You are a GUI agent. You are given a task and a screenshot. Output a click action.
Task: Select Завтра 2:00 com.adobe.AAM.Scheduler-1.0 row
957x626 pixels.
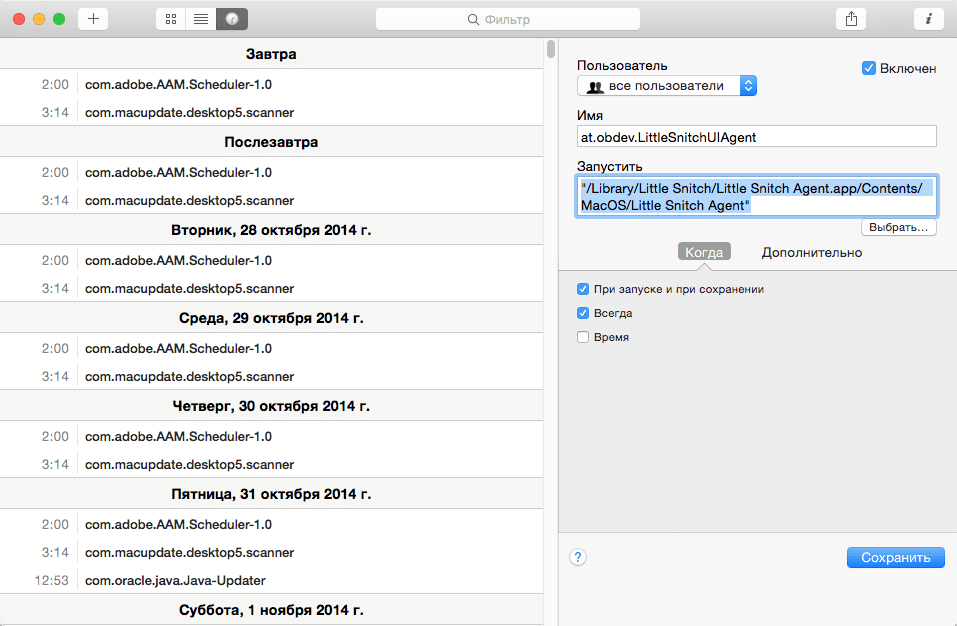click(x=272, y=84)
